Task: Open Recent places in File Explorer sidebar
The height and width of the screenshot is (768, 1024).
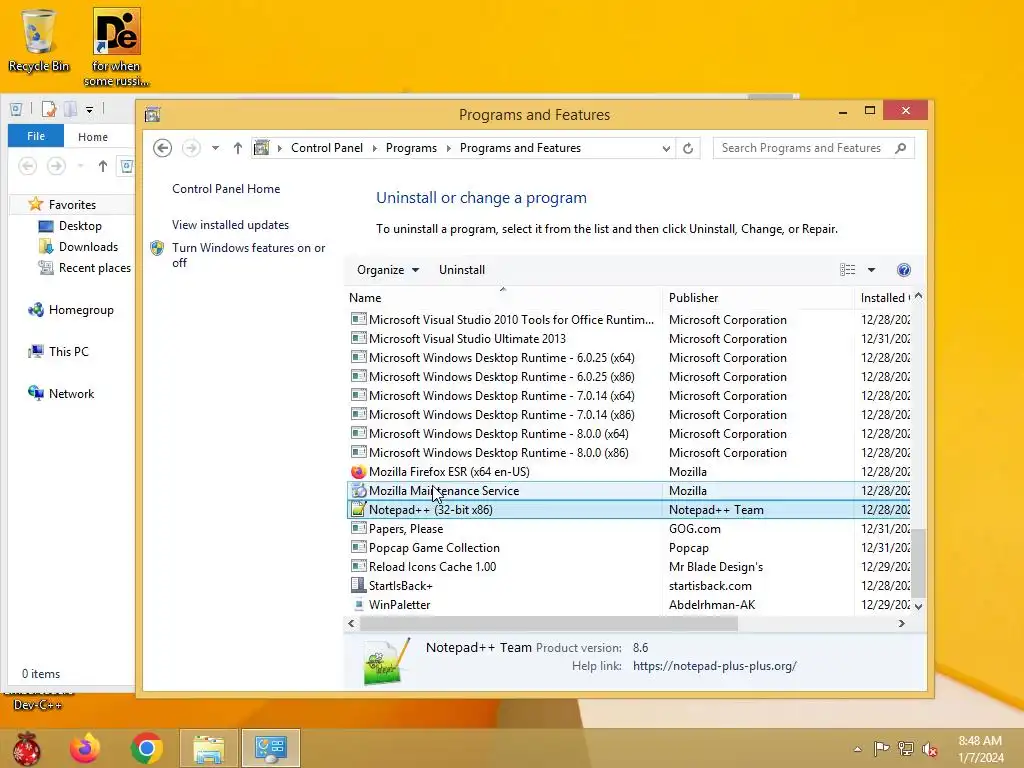Action: tap(94, 268)
